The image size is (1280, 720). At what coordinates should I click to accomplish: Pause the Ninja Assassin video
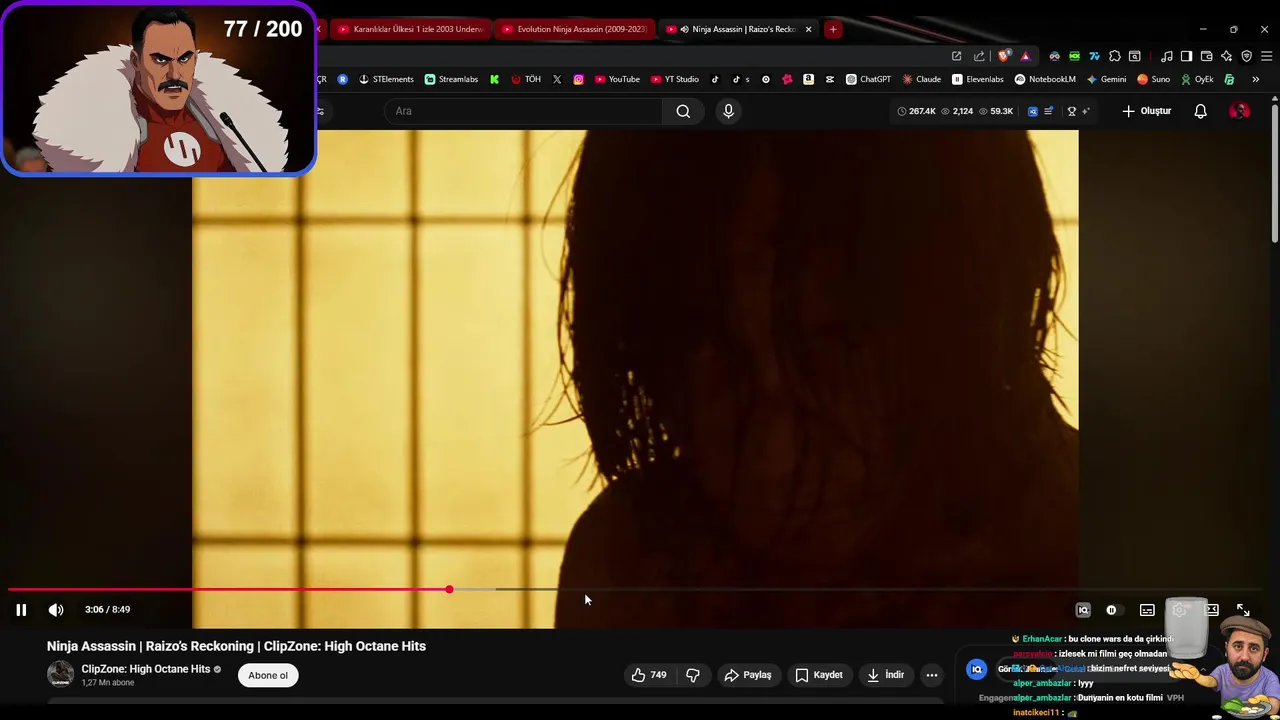click(x=21, y=610)
